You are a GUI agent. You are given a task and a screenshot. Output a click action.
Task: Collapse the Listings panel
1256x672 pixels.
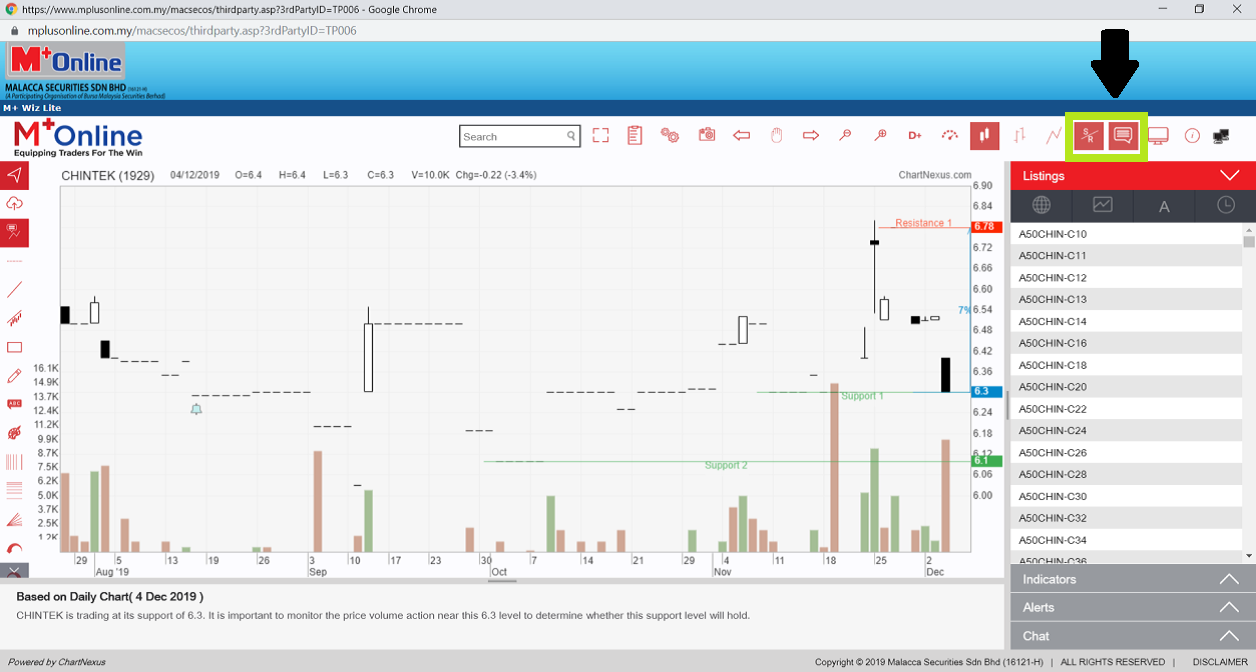coord(1229,176)
